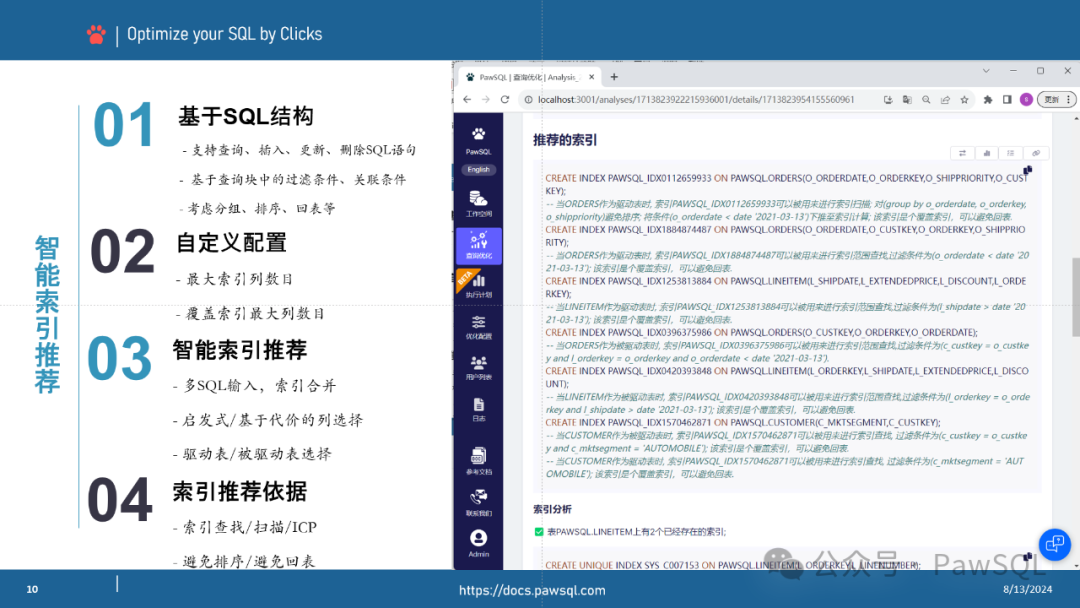The image size is (1080, 608).
Task: Click the translate page icon in address bar
Action: (x=907, y=100)
